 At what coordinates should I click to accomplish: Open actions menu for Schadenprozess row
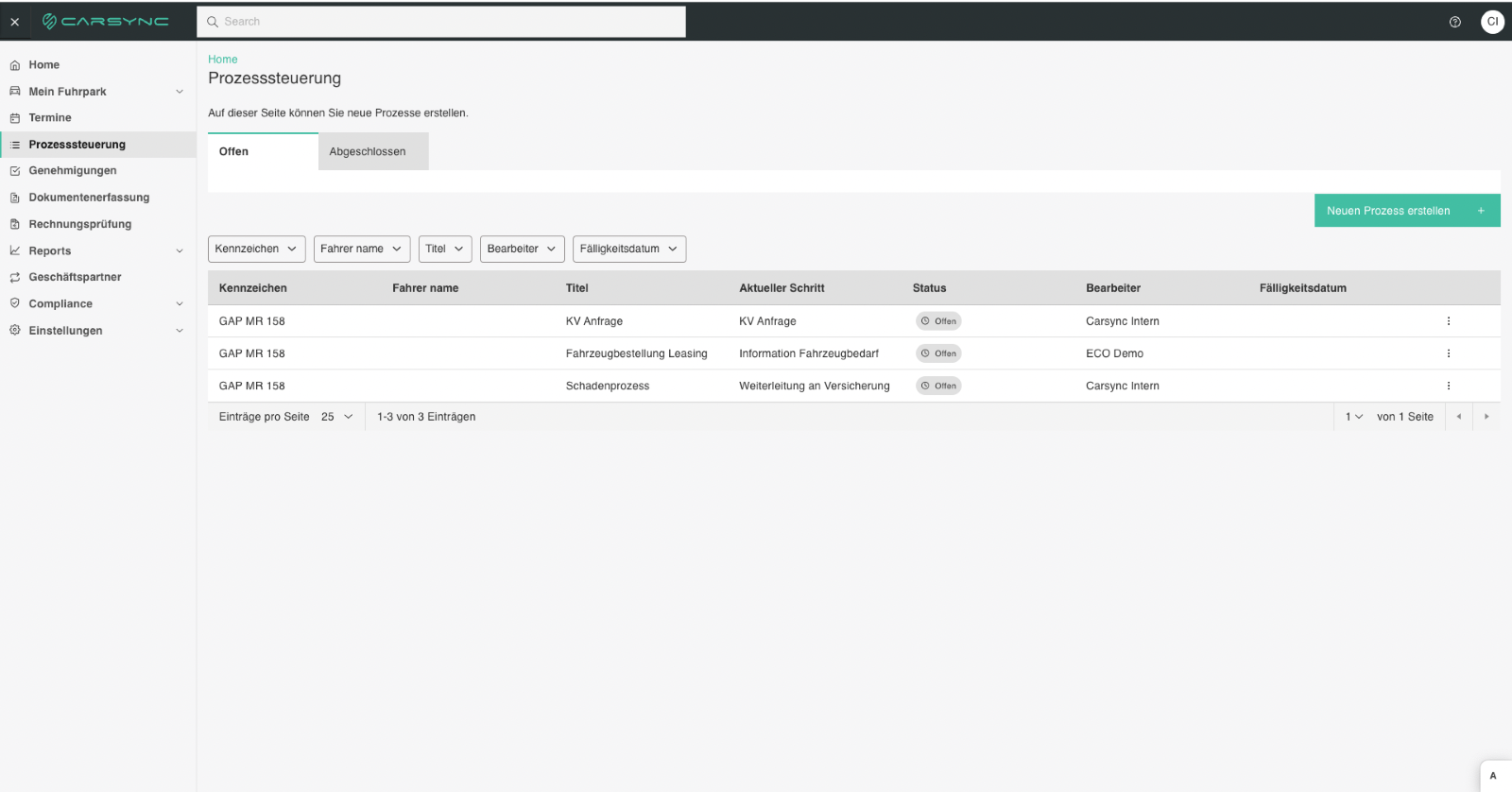pyautogui.click(x=1448, y=386)
